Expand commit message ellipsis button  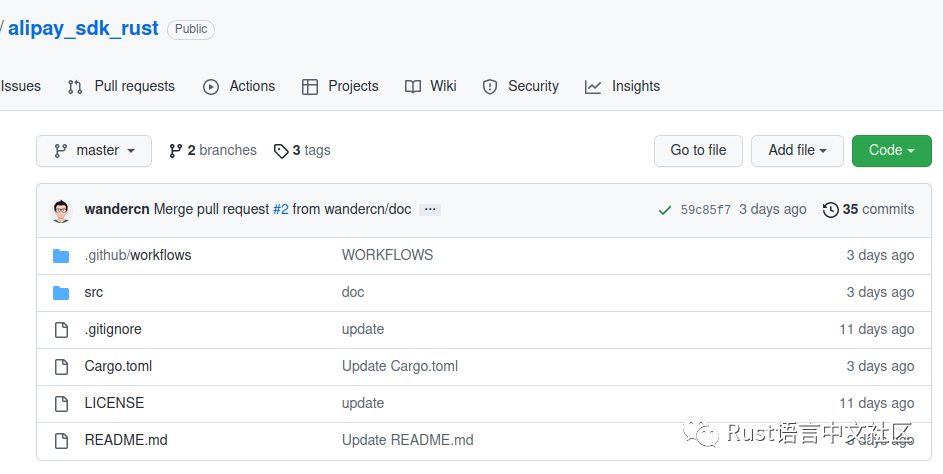(x=430, y=209)
